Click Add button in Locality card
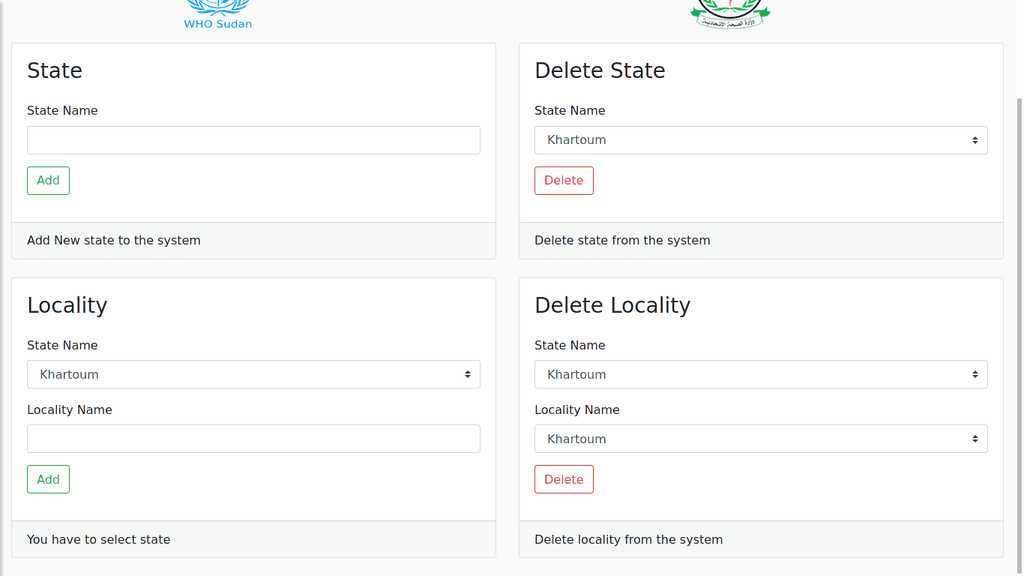 48,479
